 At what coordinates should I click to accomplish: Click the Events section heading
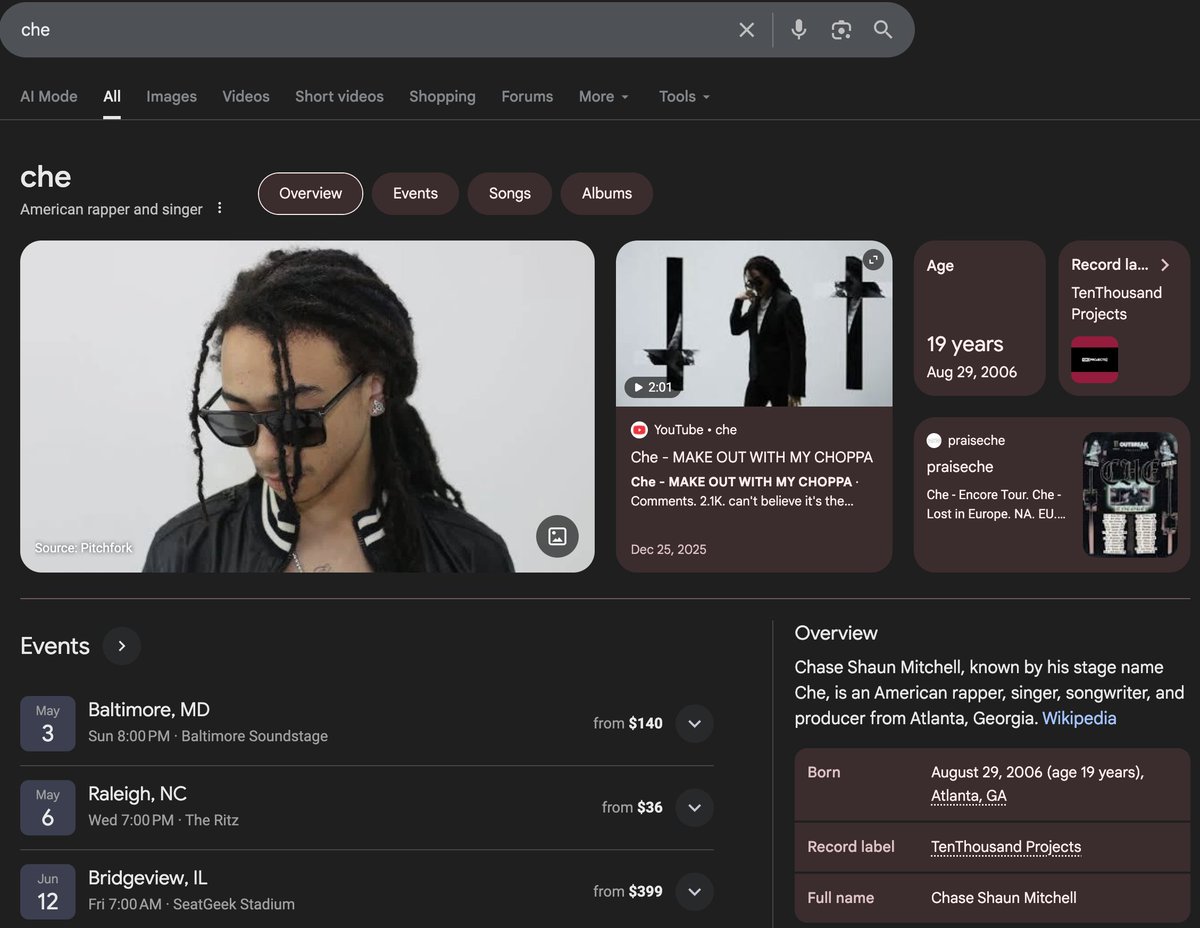tap(55, 646)
